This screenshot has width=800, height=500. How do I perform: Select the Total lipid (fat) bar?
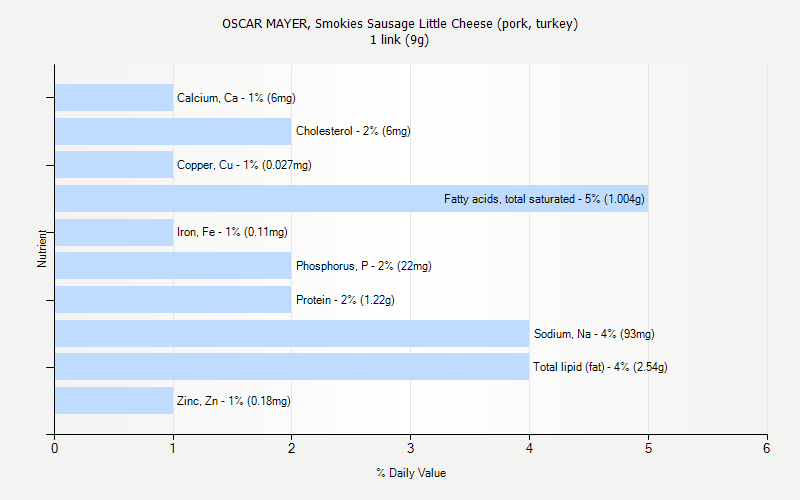(x=292, y=367)
